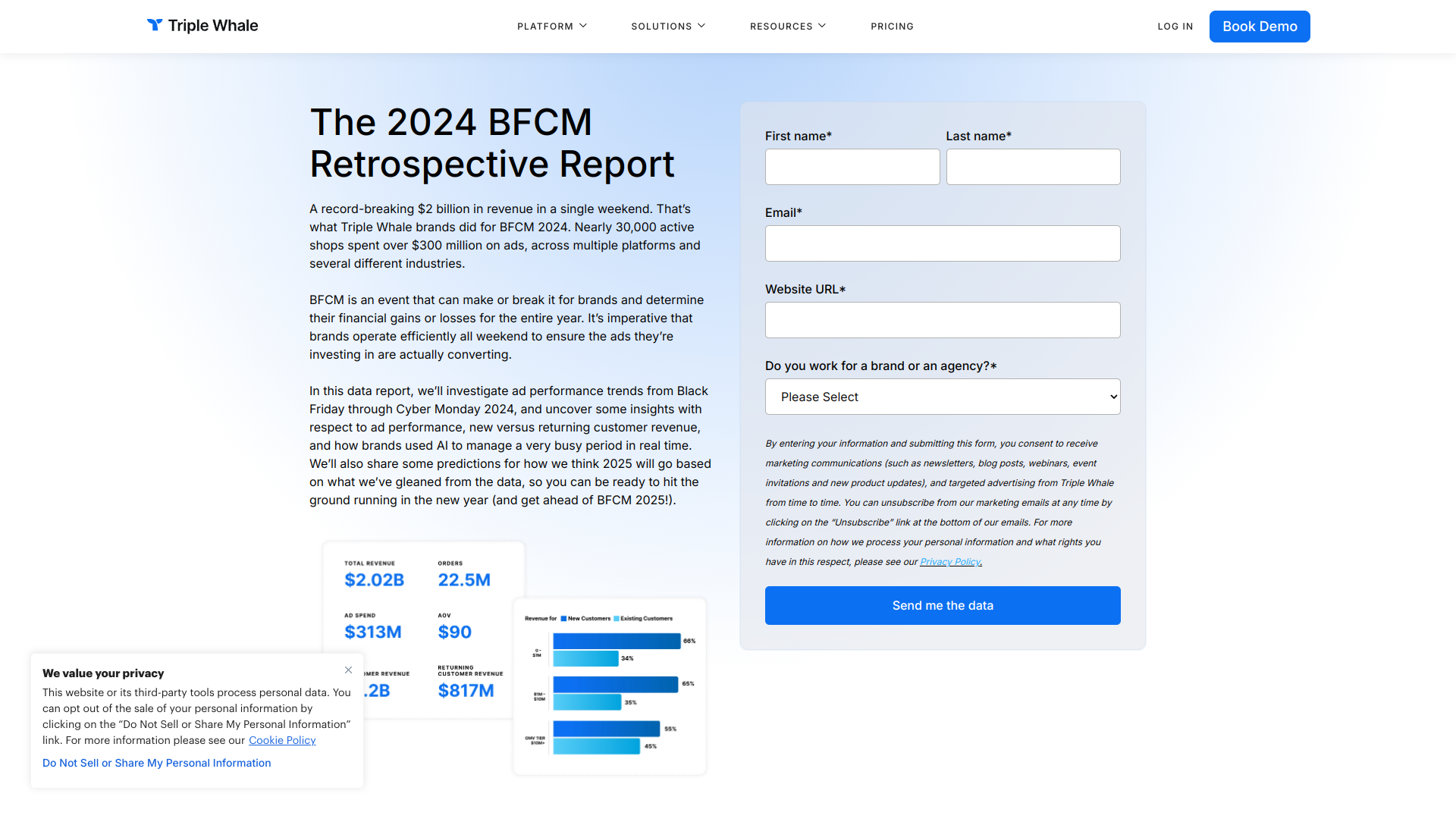The image size is (1456, 819).
Task: Click the 22.5M orders value
Action: coord(464,580)
